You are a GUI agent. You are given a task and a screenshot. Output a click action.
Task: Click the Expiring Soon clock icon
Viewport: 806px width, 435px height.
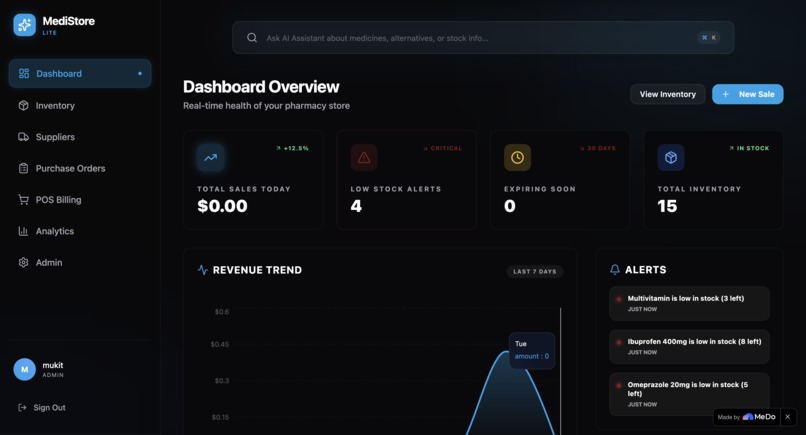[x=517, y=157]
